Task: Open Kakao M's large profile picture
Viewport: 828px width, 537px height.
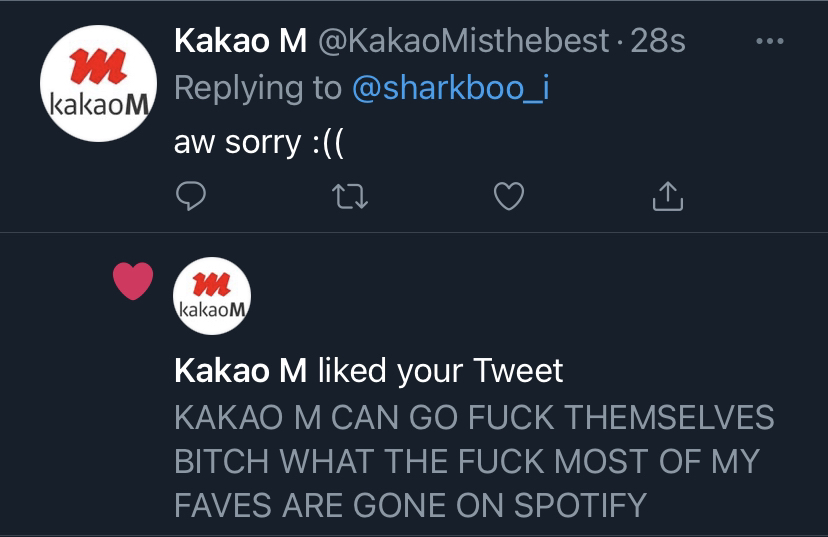Action: (x=98, y=83)
